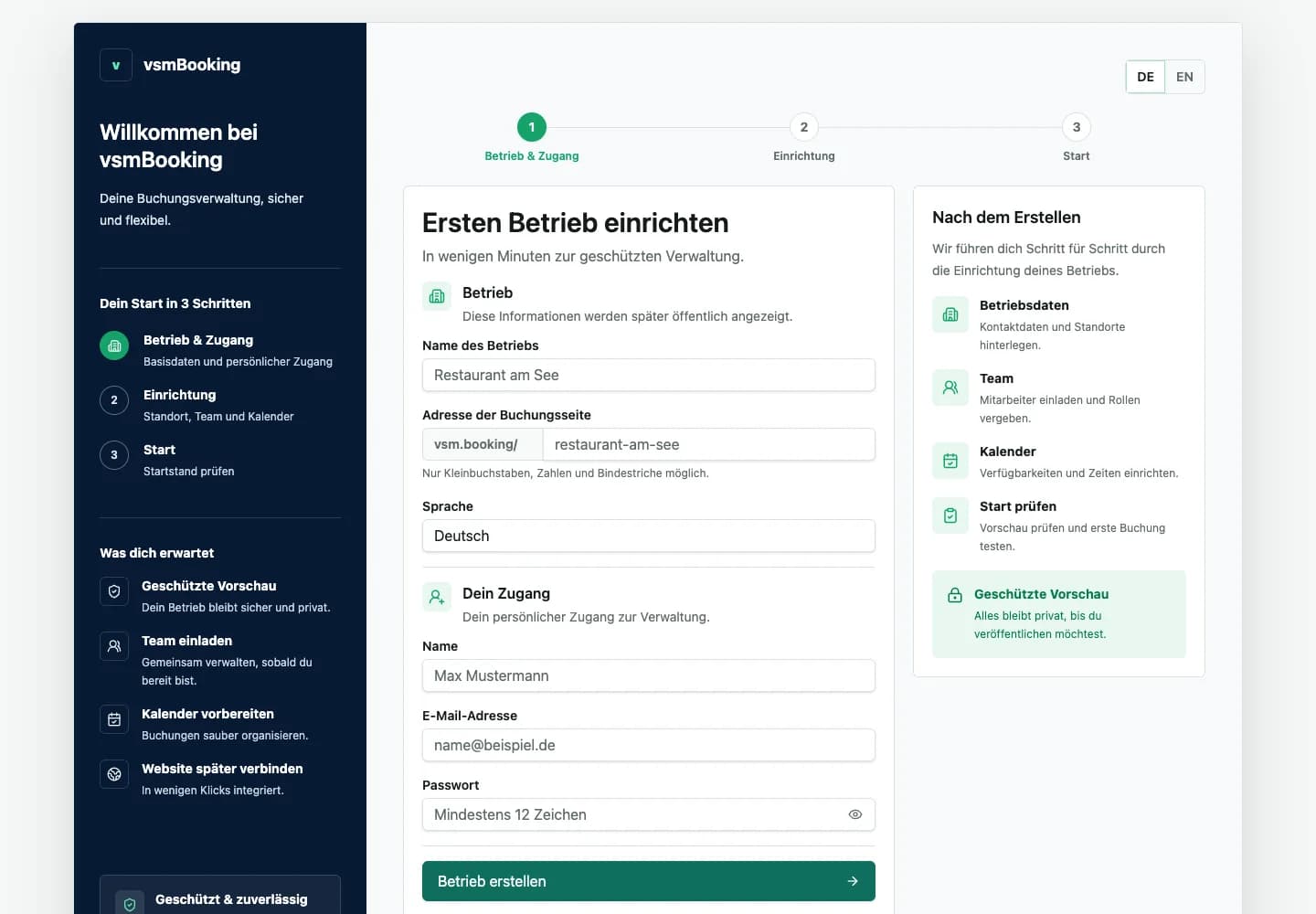This screenshot has width=1316, height=914.
Task: Focus the E-Mail-Adresse input field
Action: pos(649,745)
